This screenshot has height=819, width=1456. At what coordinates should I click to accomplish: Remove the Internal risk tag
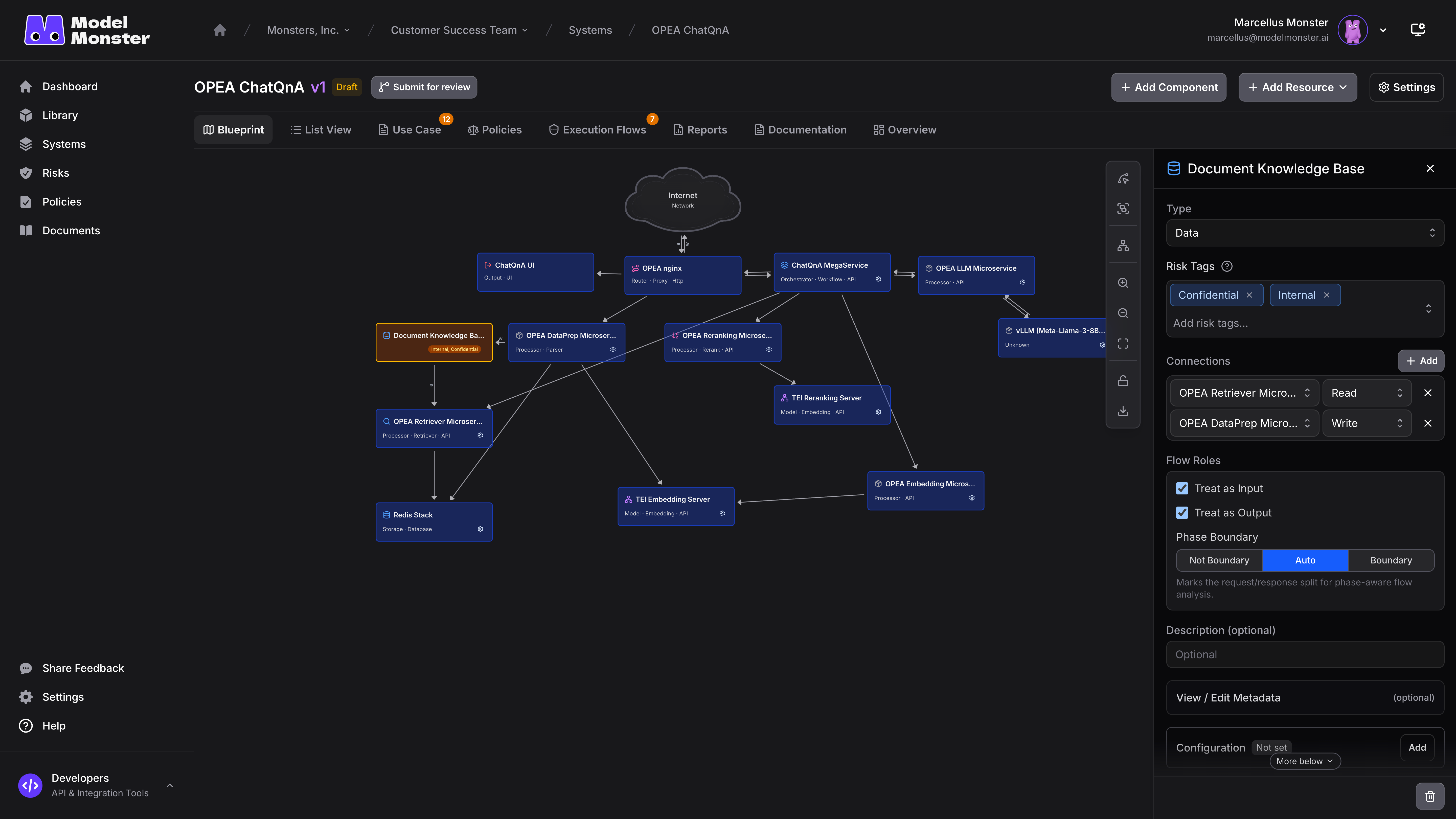pos(1327,295)
